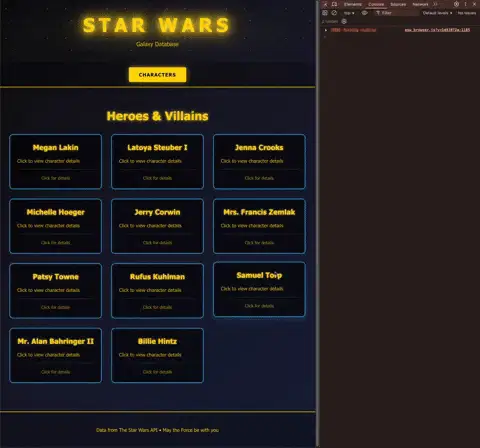Image resolution: width=480 pixels, height=448 pixels.
Task: Focus the console Filter field
Action: tap(397, 13)
